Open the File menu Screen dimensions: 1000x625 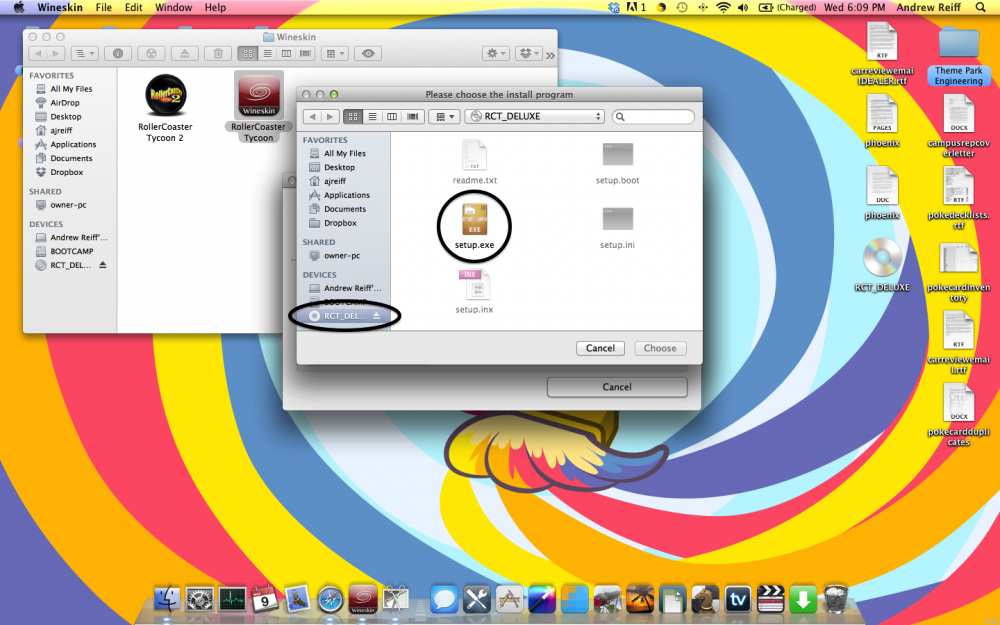pos(104,7)
